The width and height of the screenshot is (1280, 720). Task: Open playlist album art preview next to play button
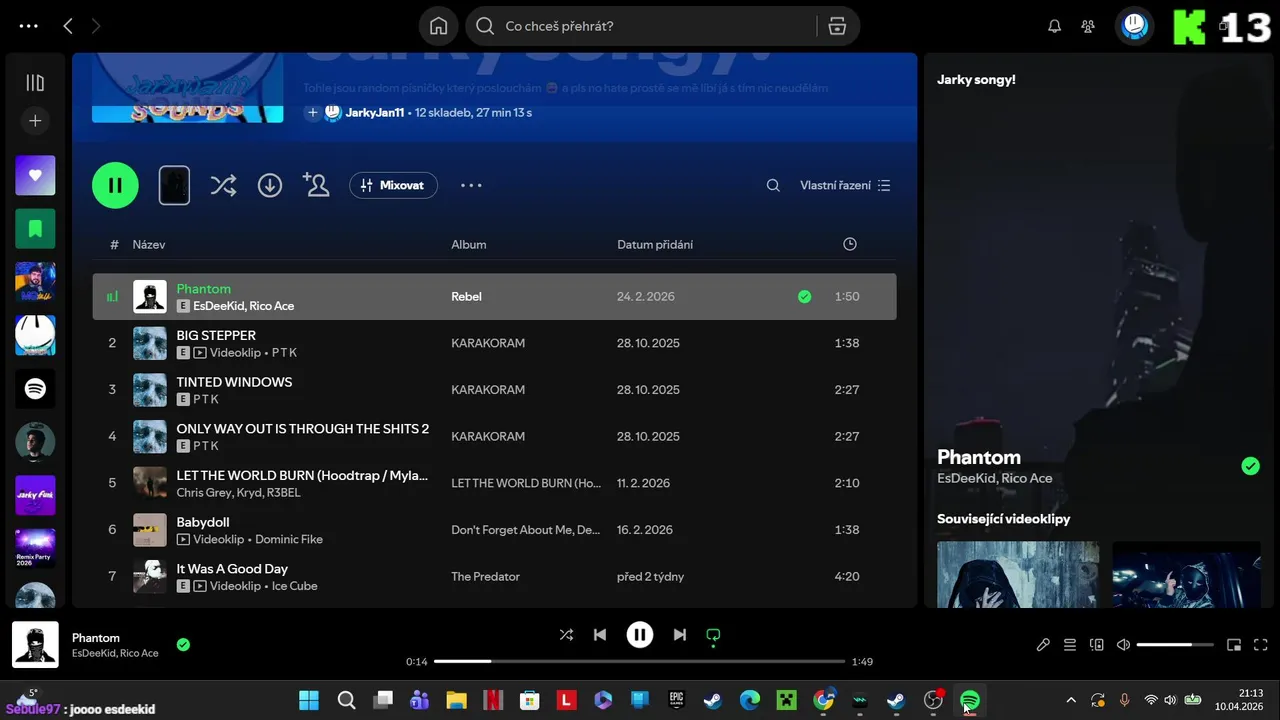click(x=174, y=185)
